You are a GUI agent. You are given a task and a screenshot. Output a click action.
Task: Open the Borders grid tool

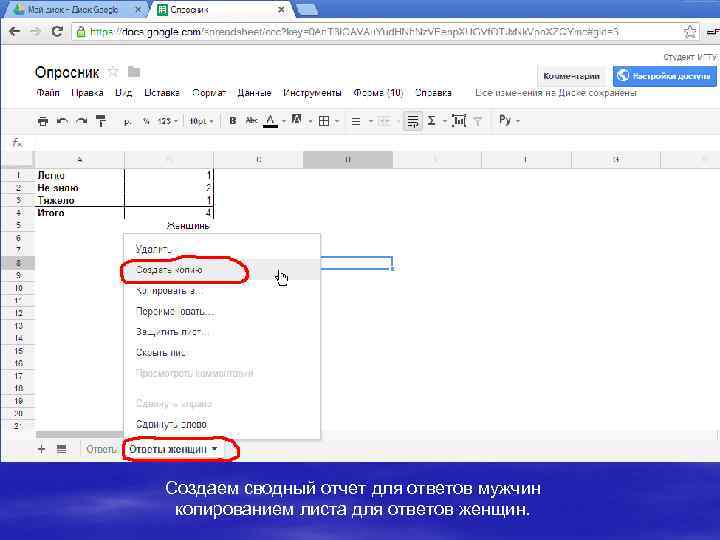[324, 121]
